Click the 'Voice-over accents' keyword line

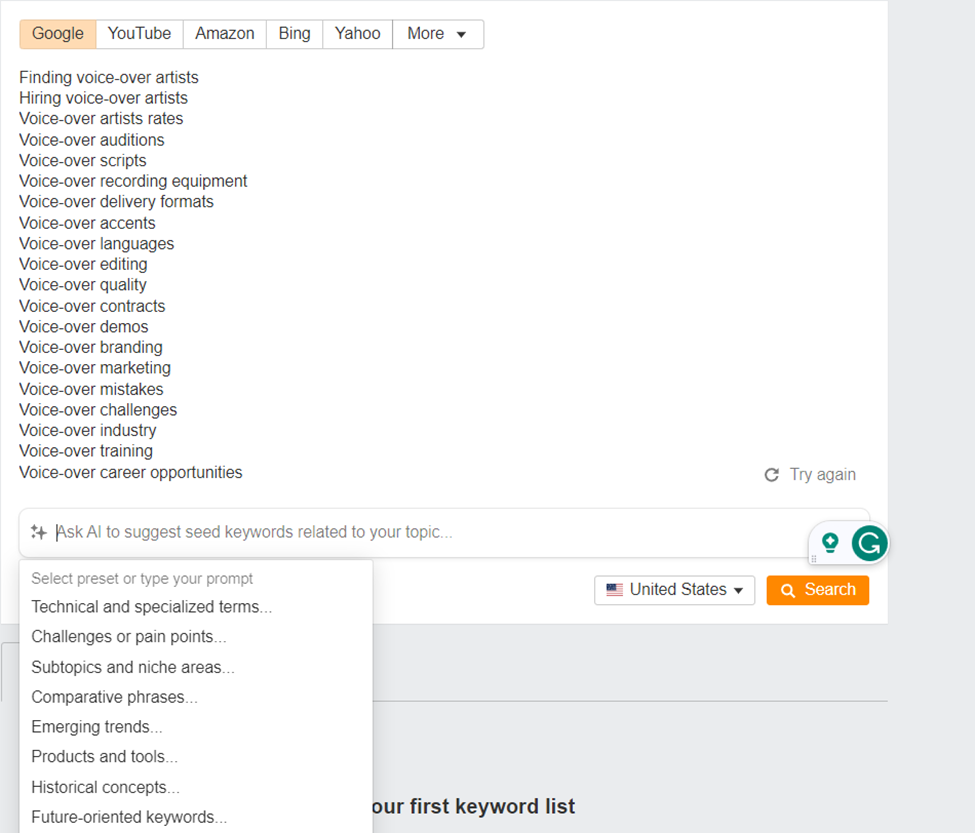[87, 223]
